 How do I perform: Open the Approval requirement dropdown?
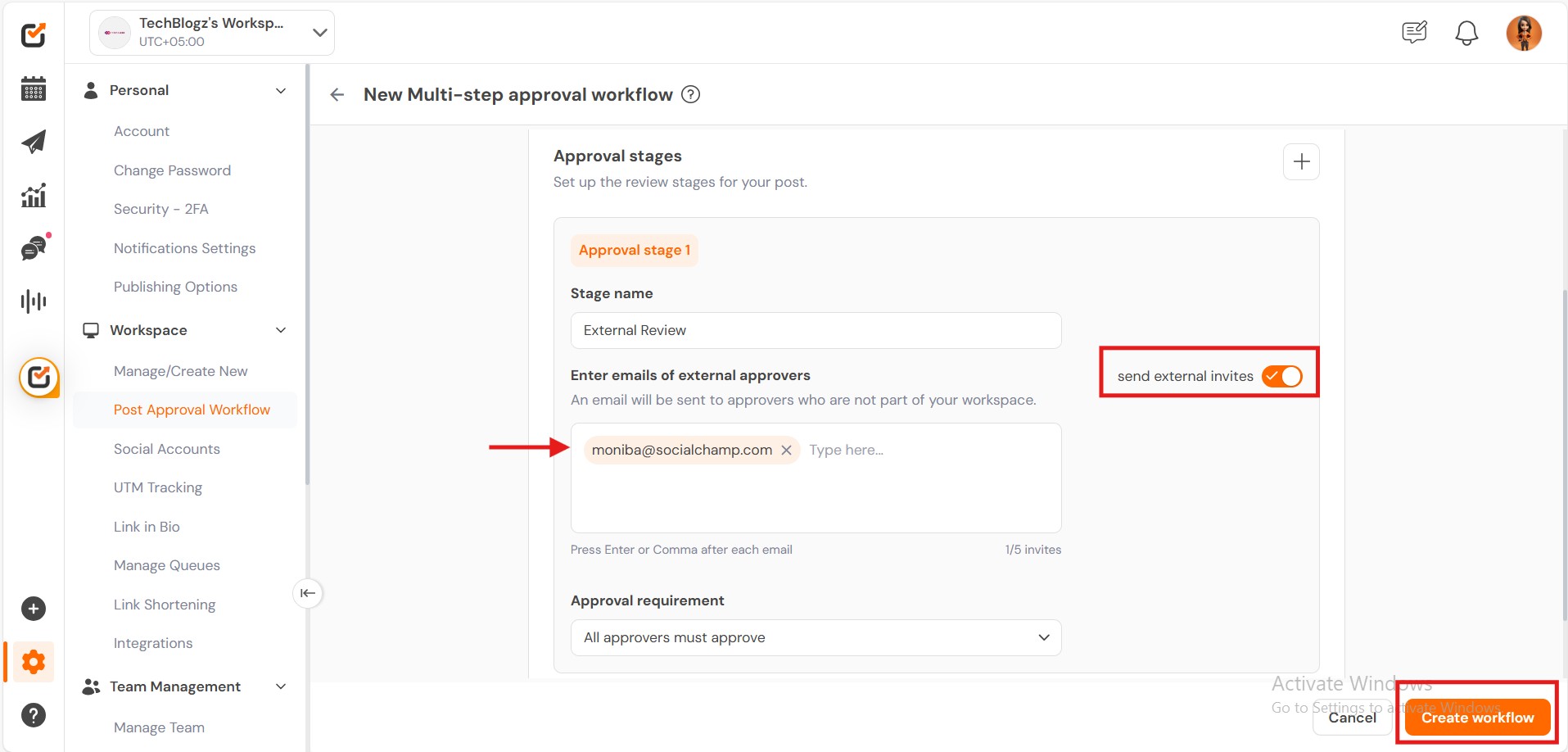816,637
